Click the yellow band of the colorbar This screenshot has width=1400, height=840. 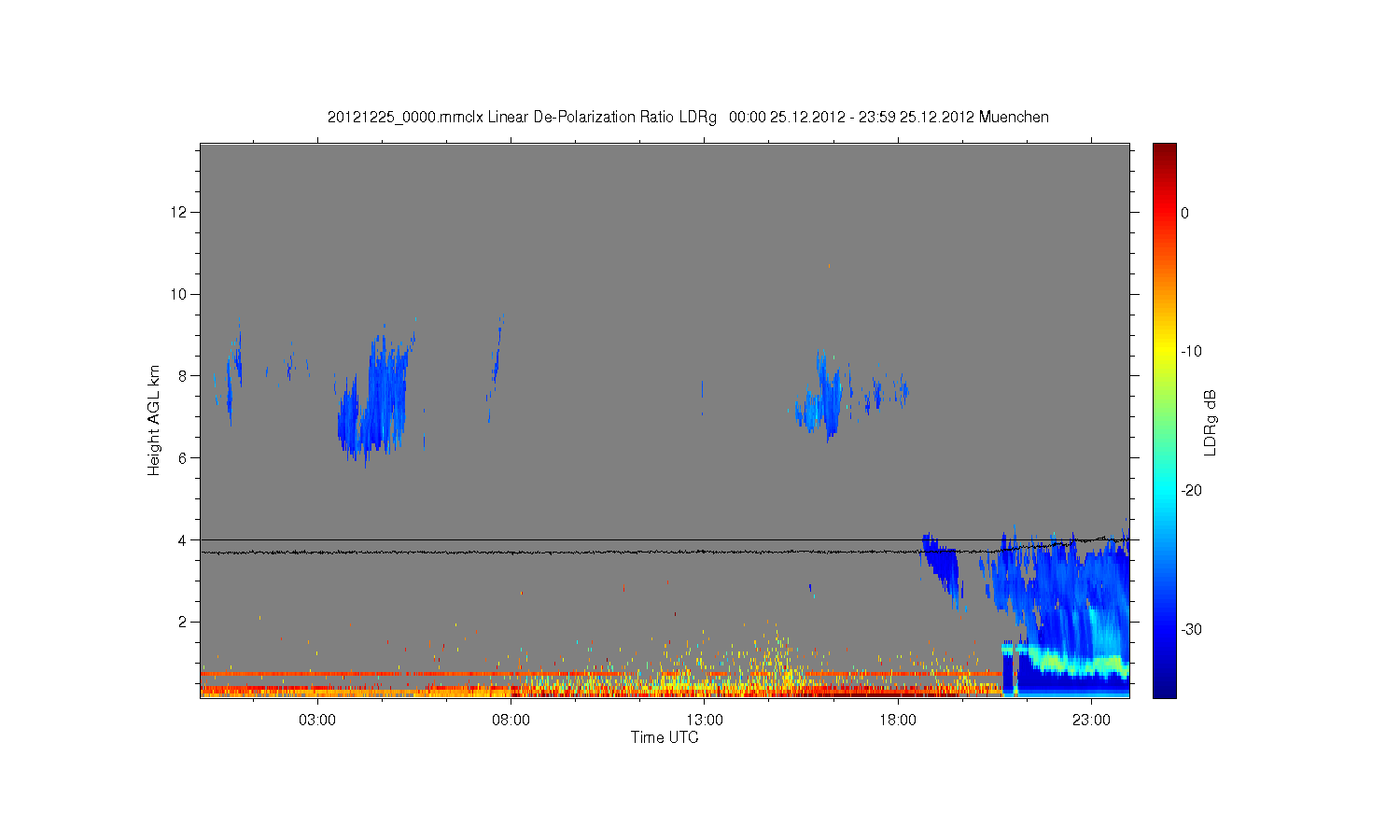coord(1165,352)
